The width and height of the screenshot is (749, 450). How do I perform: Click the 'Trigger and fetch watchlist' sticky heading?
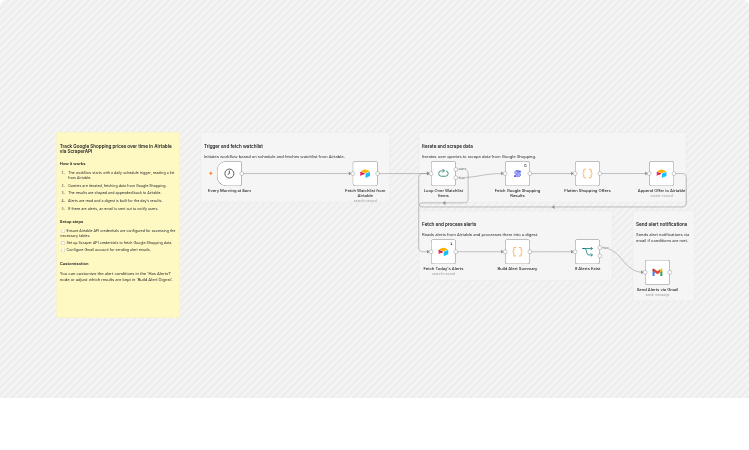233,146
